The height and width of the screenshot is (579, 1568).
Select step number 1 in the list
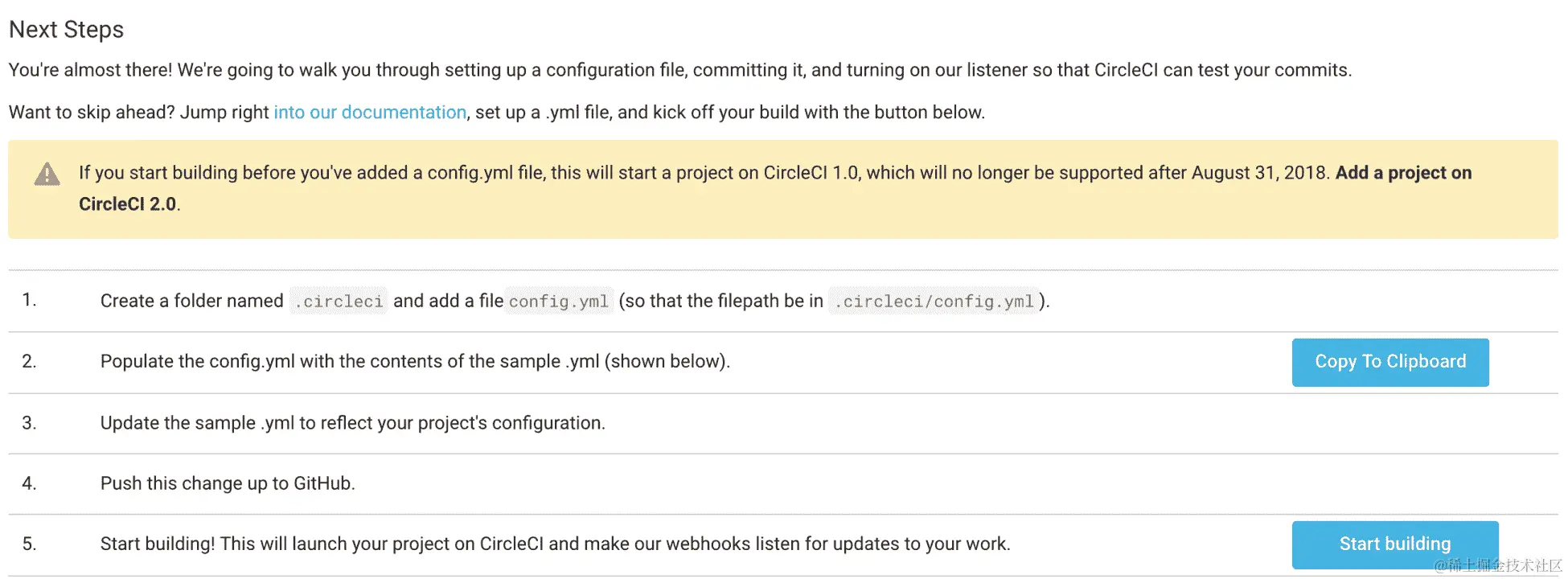coord(29,300)
